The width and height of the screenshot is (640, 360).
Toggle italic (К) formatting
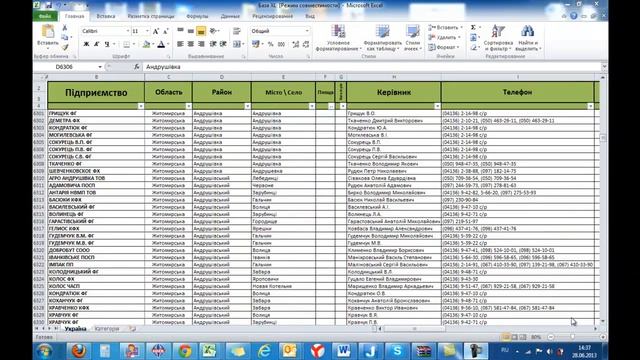pyautogui.click(x=96, y=44)
